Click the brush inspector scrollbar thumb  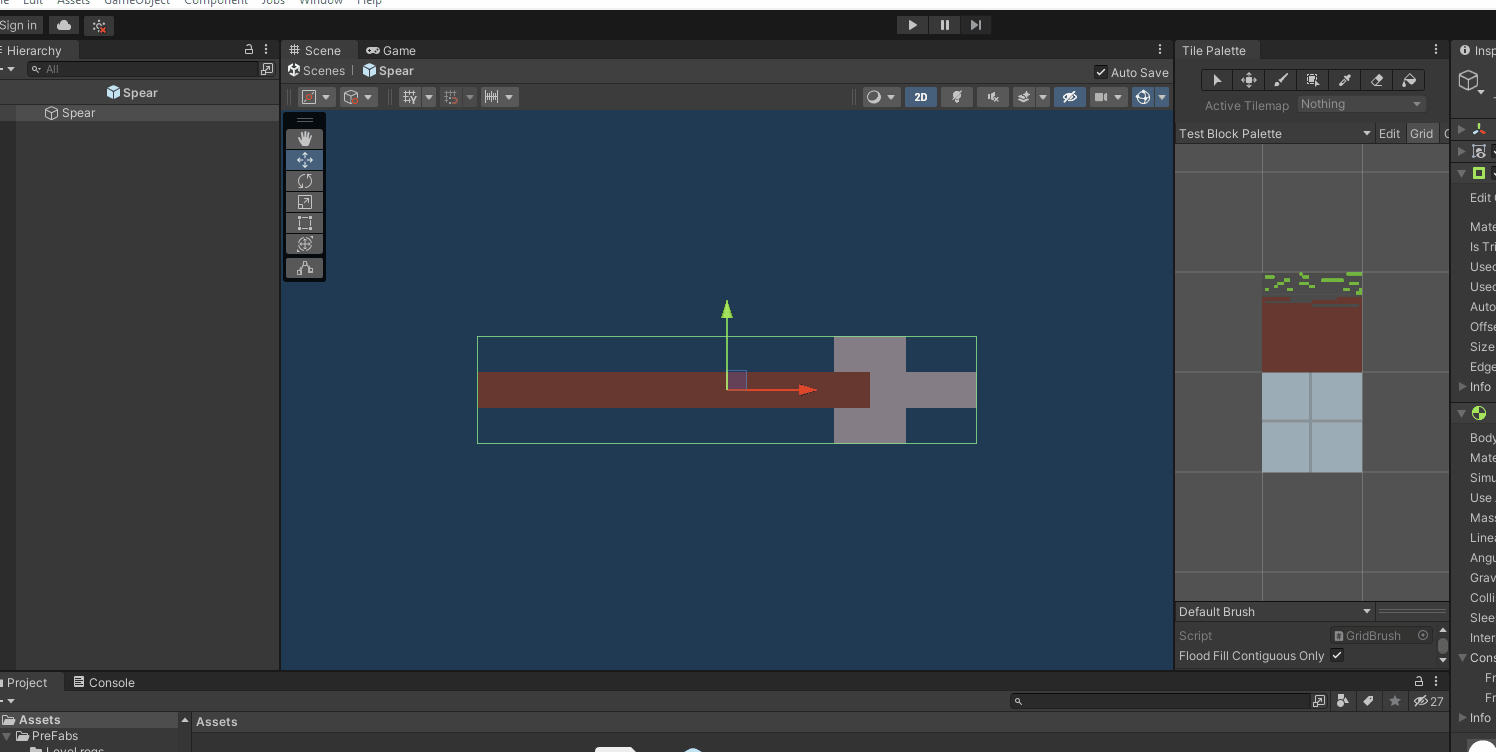pos(1442,646)
